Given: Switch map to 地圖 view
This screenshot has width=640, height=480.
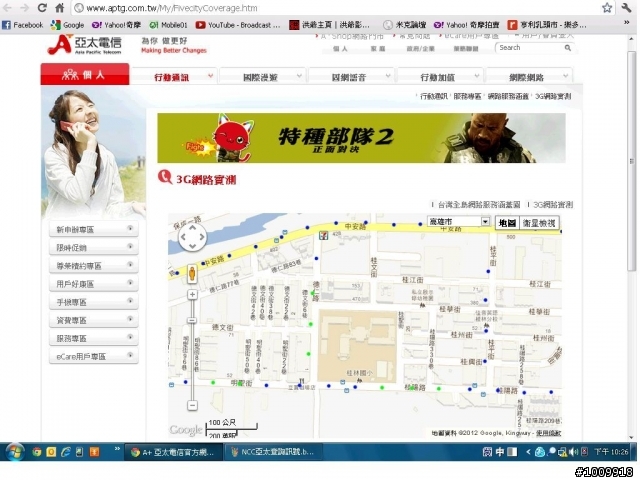Looking at the screenshot, I should 507,223.
